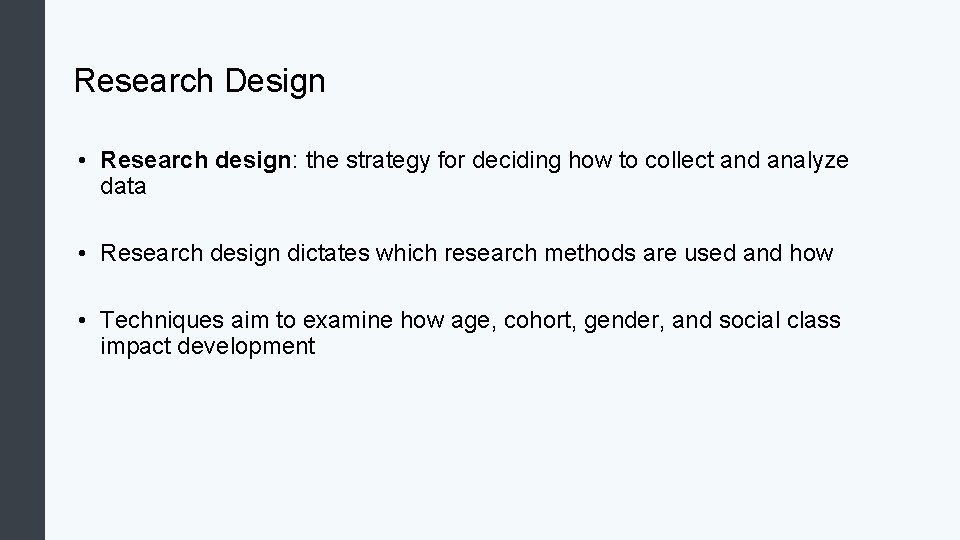Click the word 'data' on the wrapped line
960x540 pixels.
coord(123,187)
